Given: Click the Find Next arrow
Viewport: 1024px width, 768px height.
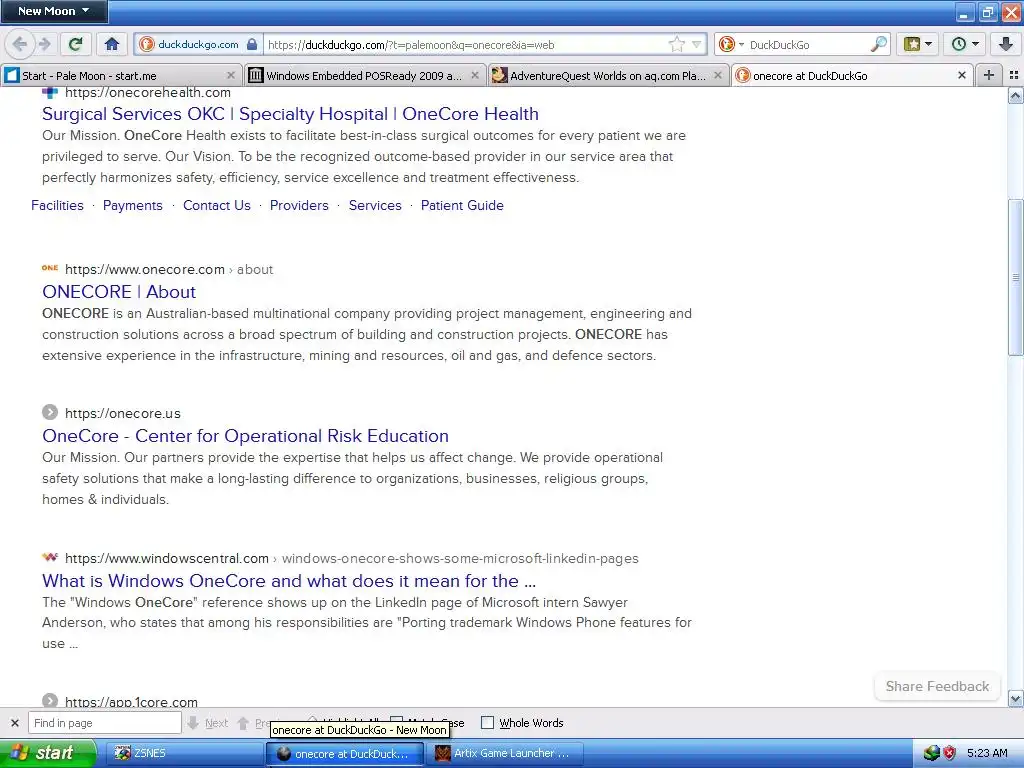Looking at the screenshot, I should (x=208, y=723).
